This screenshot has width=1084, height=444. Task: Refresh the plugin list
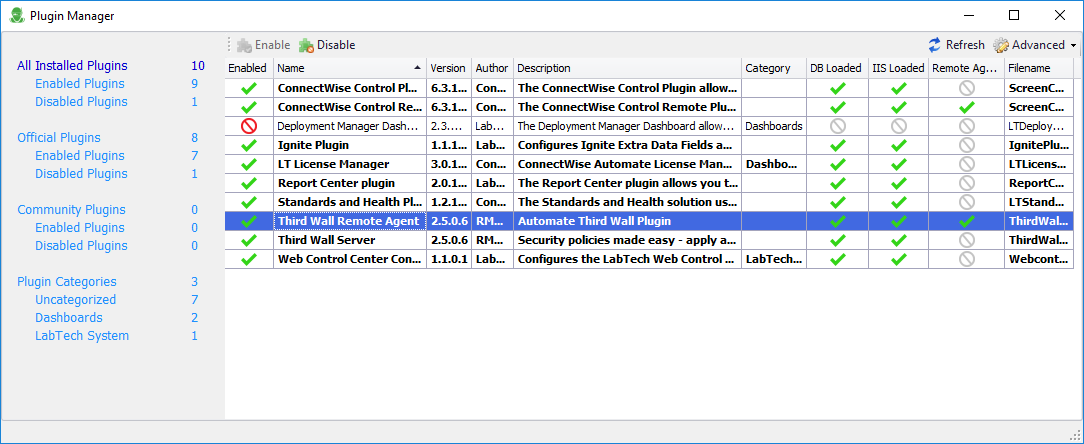tap(956, 45)
